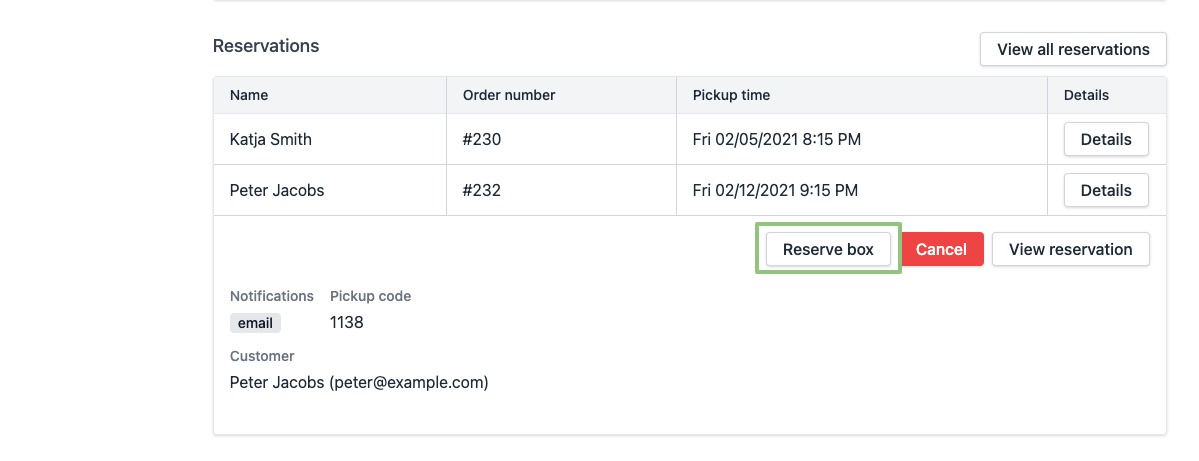Click the customer email peter@example.com text
1199x461 pixels.
(409, 382)
